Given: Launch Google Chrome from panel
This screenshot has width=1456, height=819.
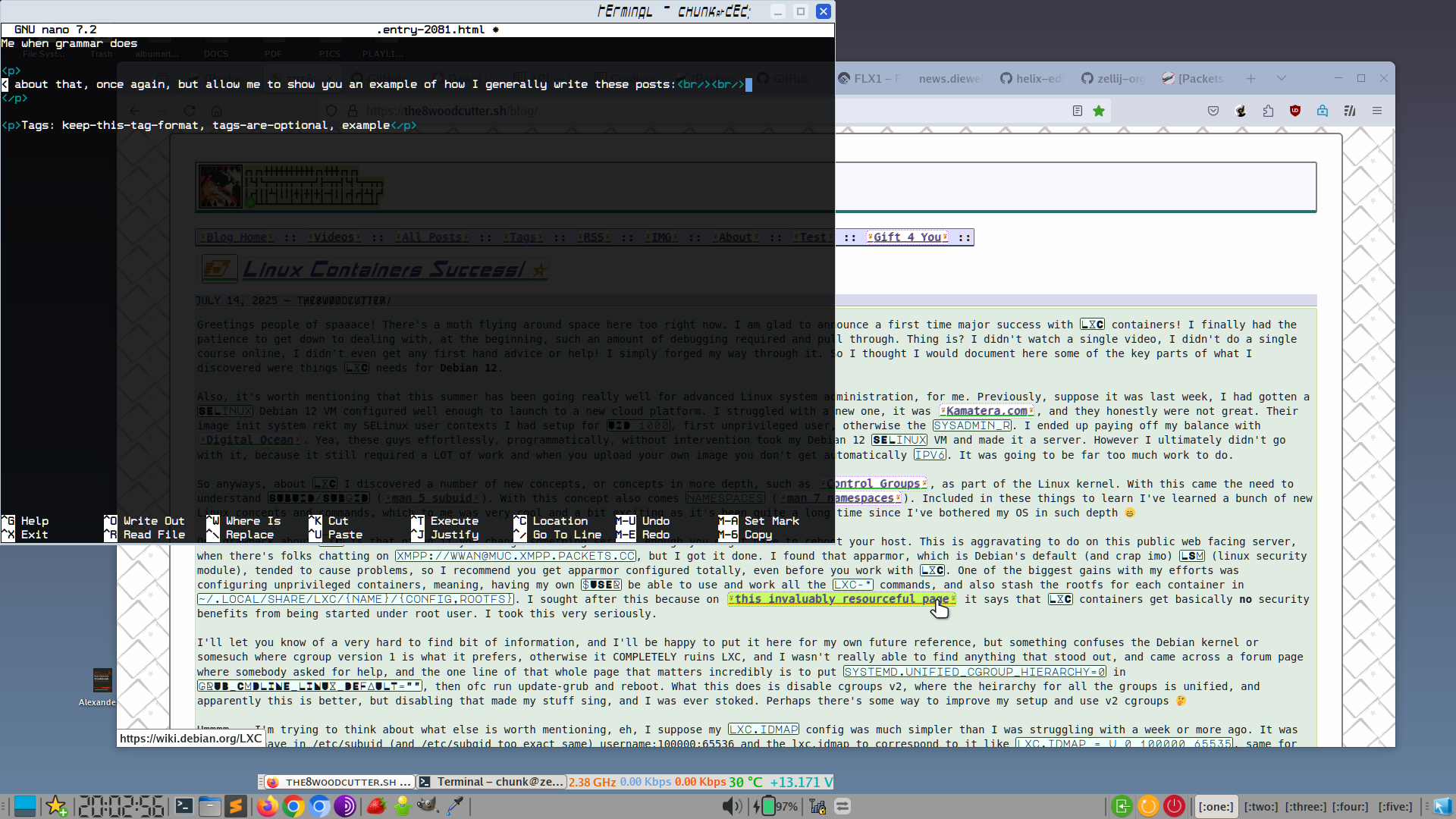Looking at the screenshot, I should (x=293, y=806).
